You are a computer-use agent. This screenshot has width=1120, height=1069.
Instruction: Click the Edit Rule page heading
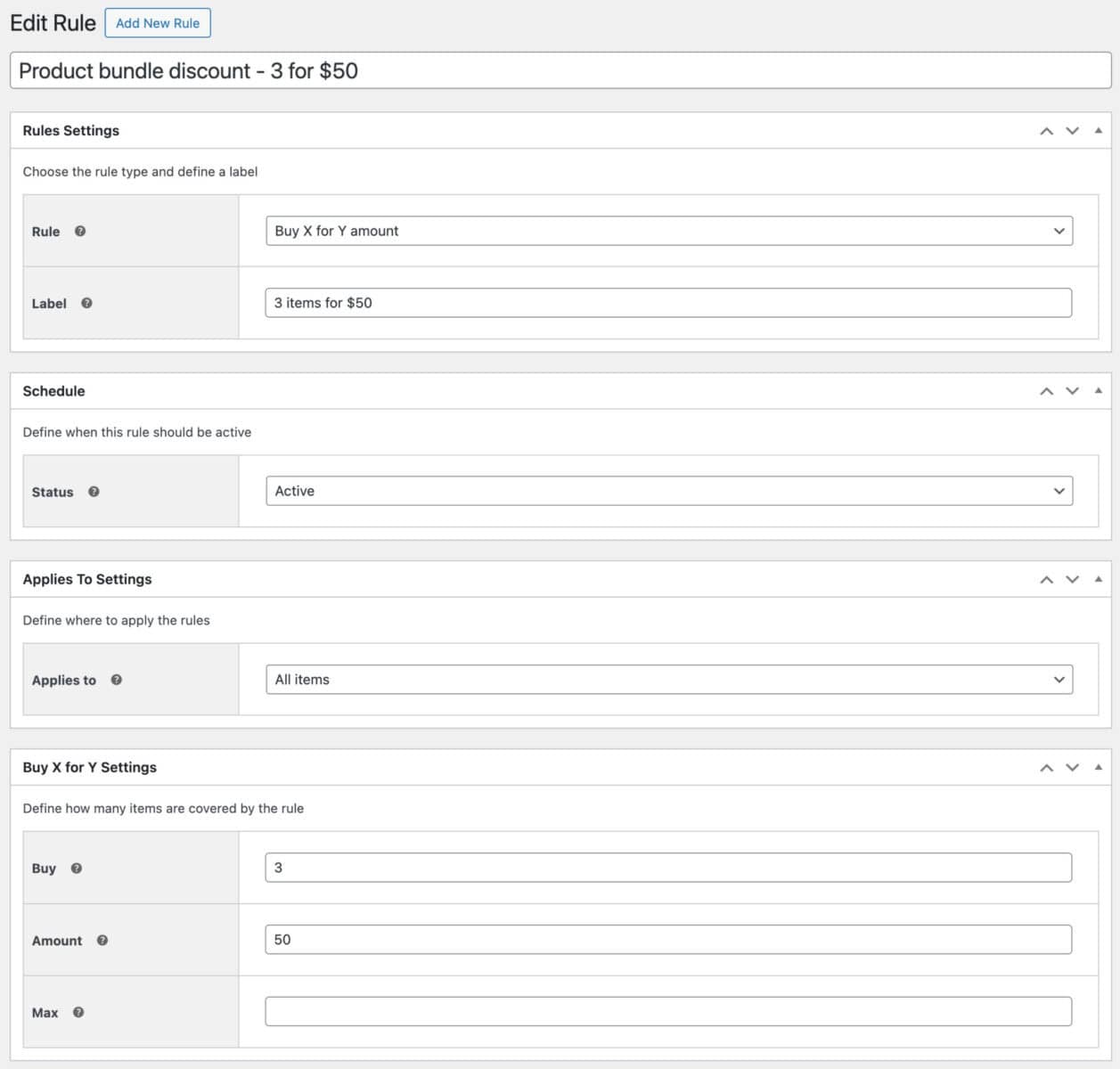pyautogui.click(x=53, y=23)
